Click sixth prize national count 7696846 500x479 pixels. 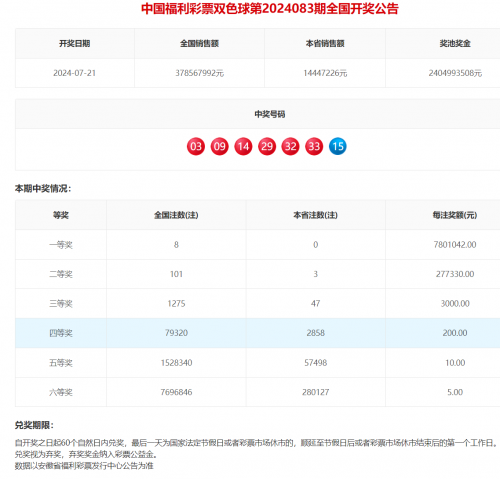[x=176, y=392]
